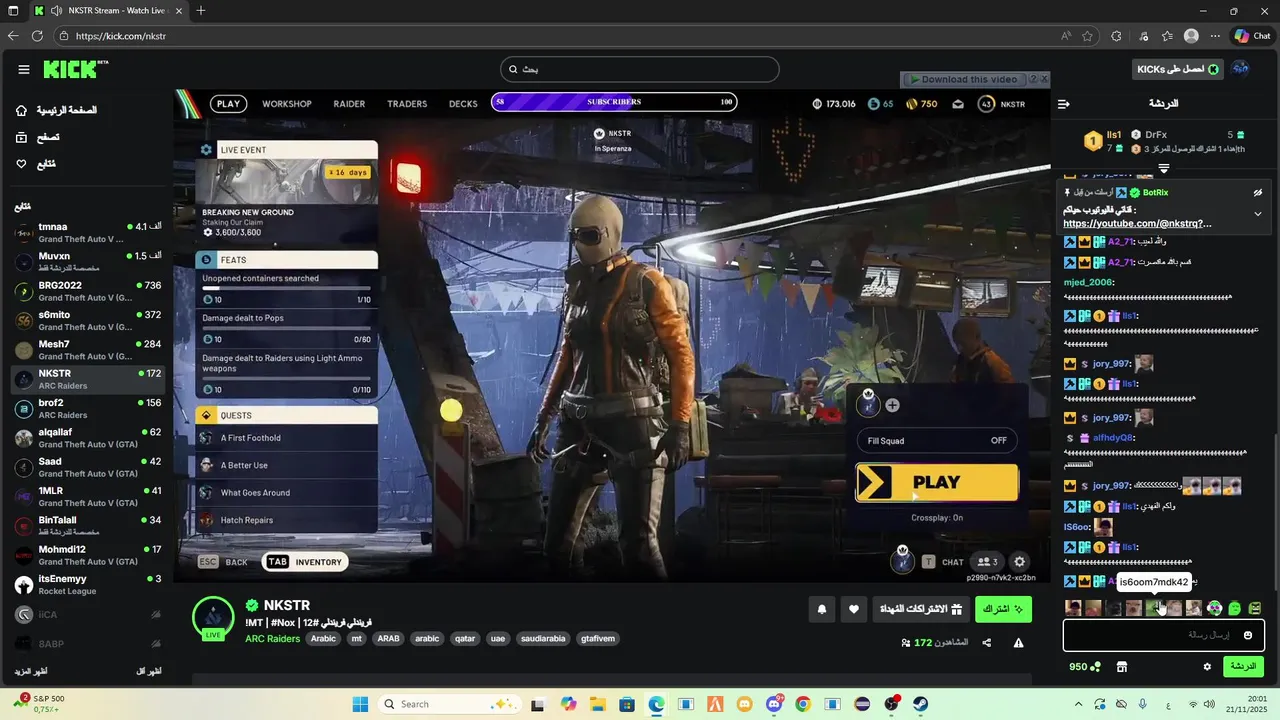Switch to the in-game TRADERS tab
The width and height of the screenshot is (1280, 720).
pyautogui.click(x=407, y=104)
